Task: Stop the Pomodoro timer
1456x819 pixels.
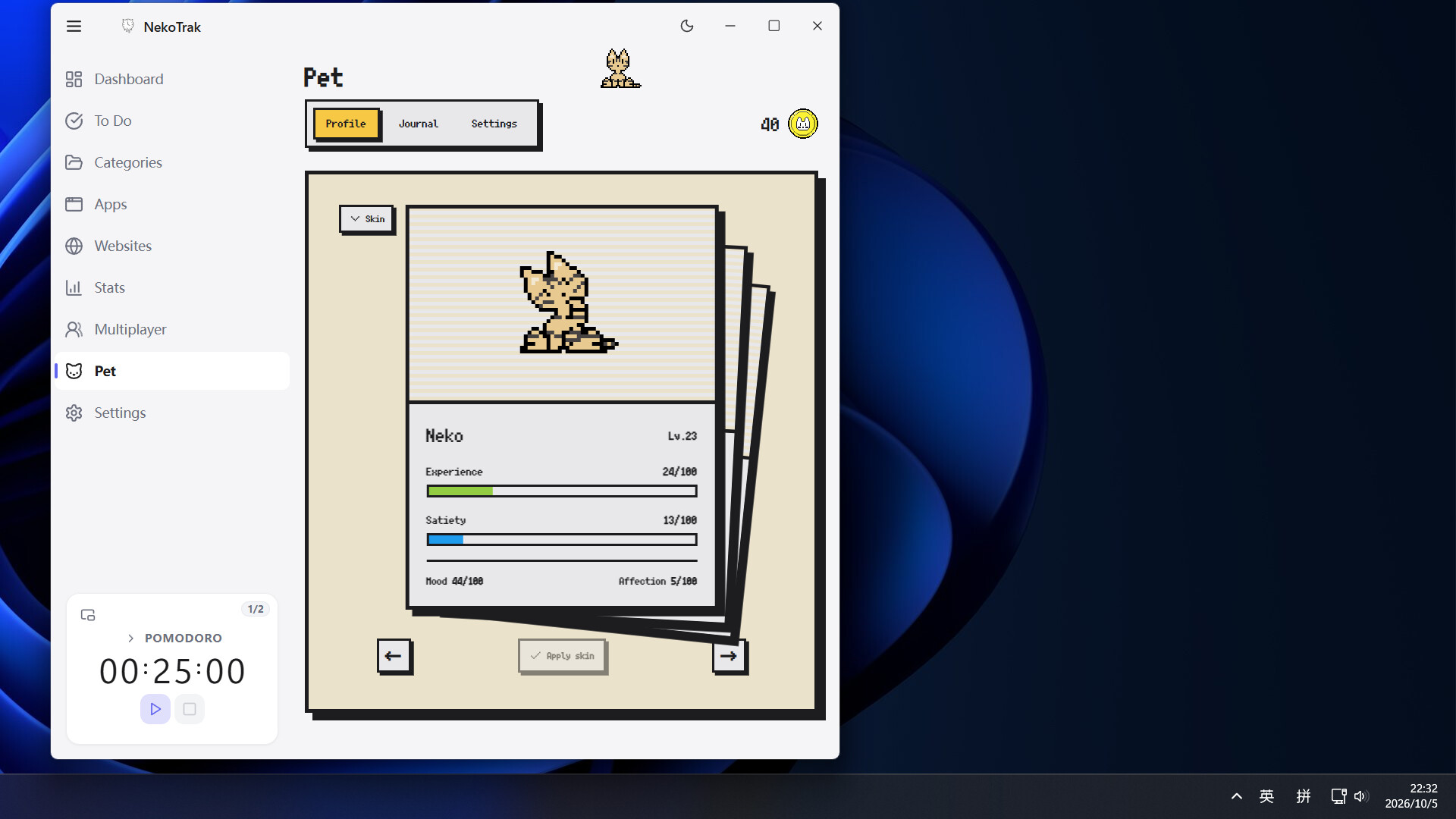Action: (x=190, y=709)
